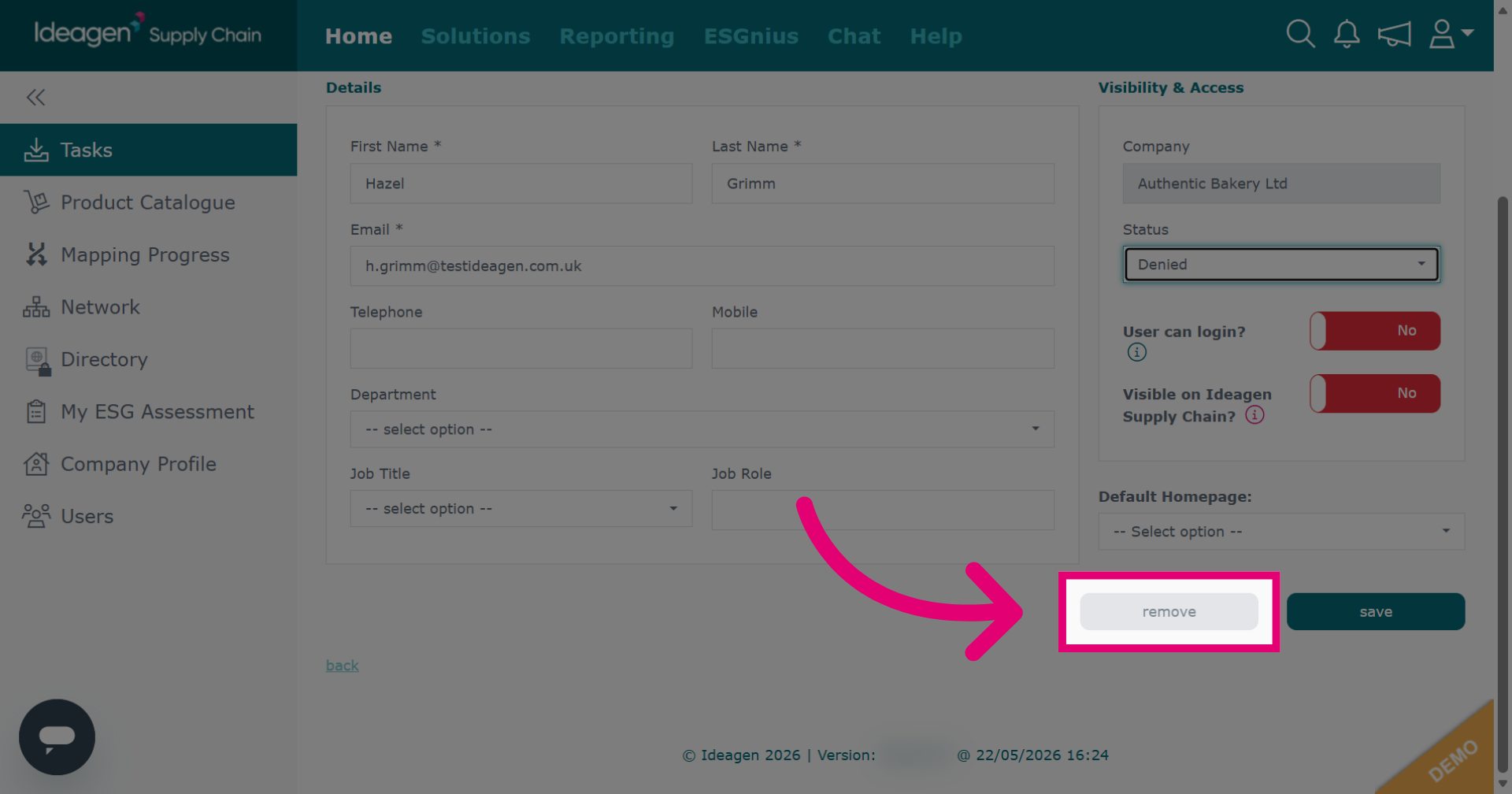The image size is (1512, 794).
Task: Show info for Visible on Ideagen Supply Chain
Action: point(1254,415)
